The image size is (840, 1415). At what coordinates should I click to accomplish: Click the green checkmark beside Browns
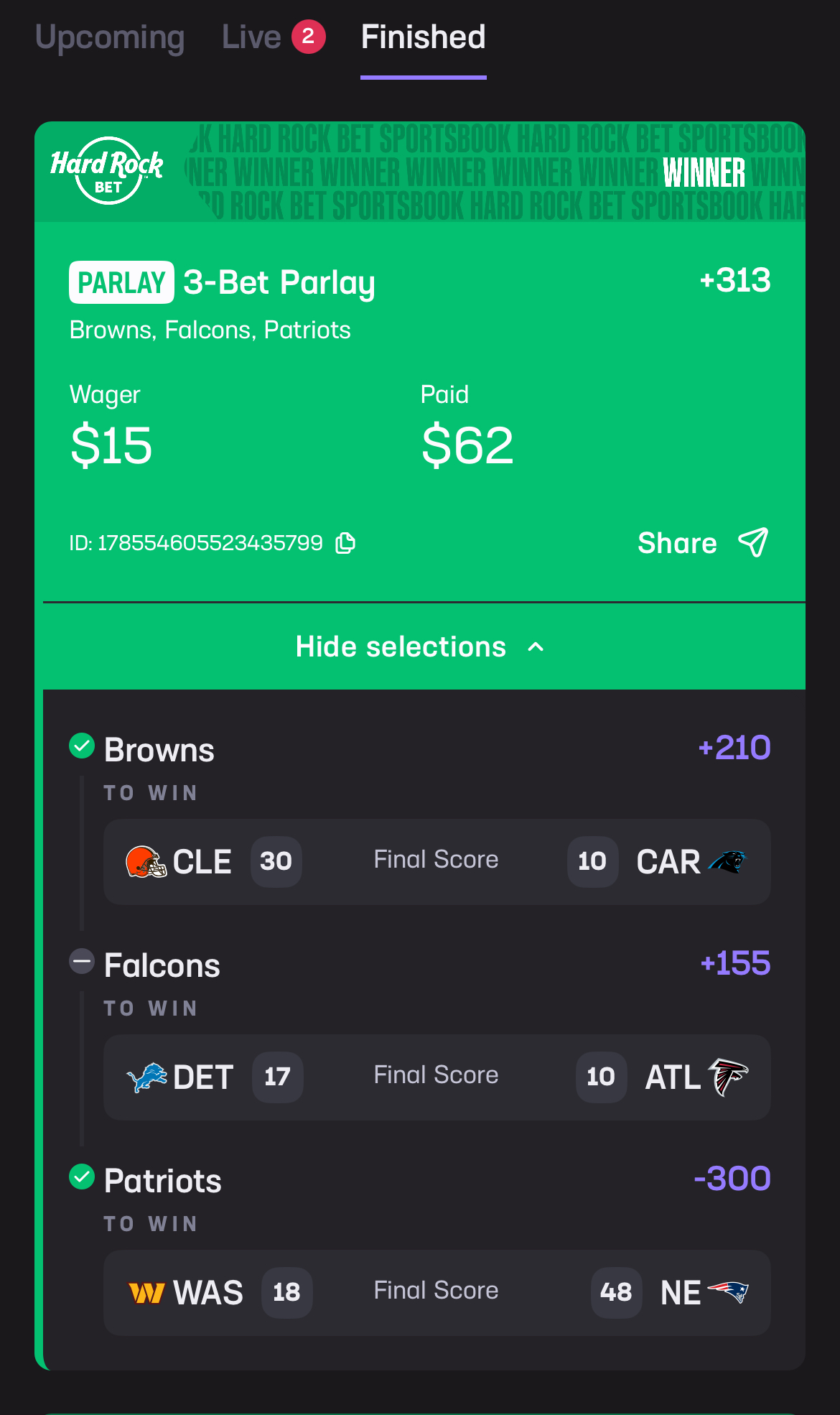point(82,746)
